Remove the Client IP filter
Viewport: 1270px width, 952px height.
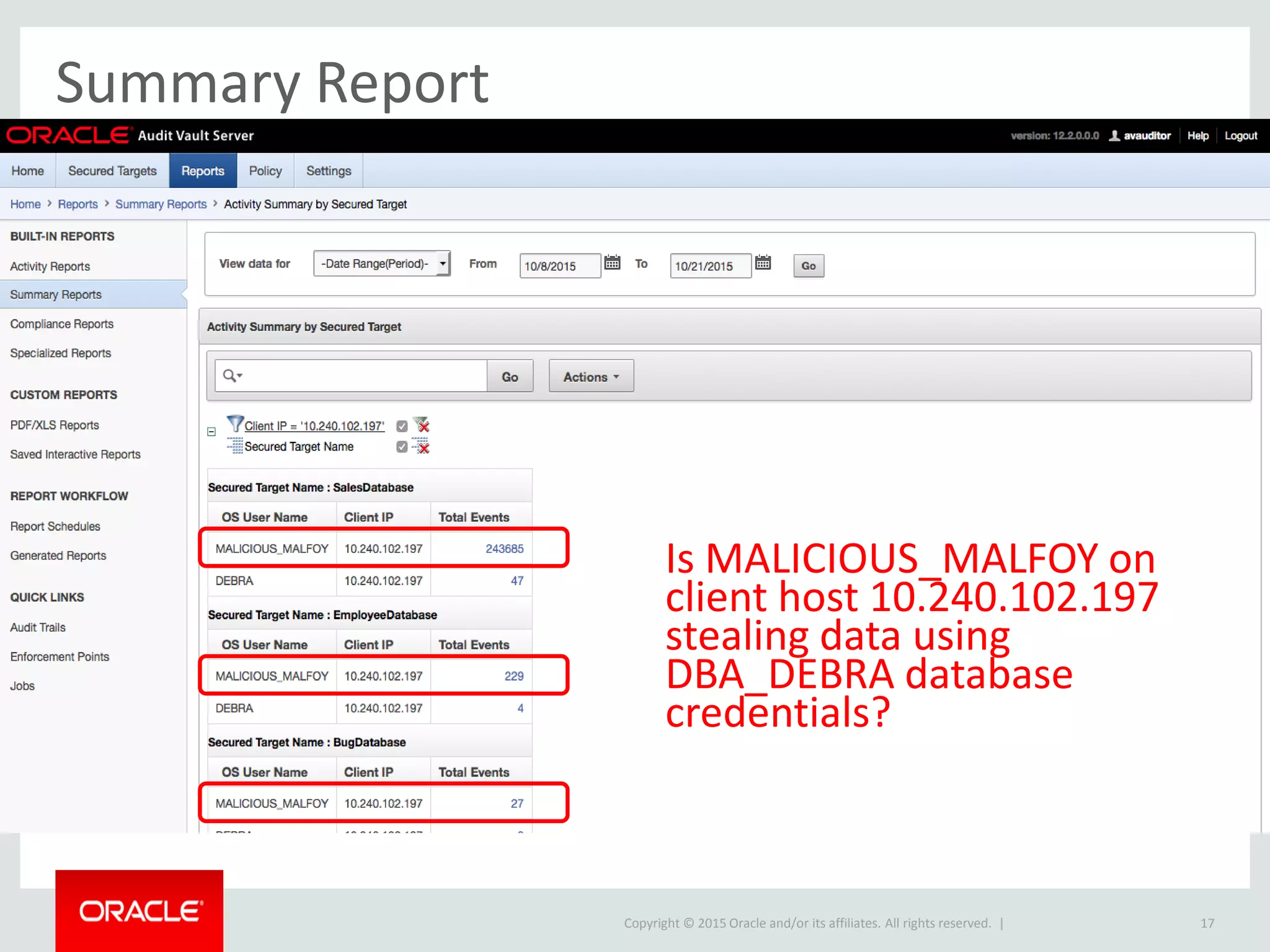point(422,425)
